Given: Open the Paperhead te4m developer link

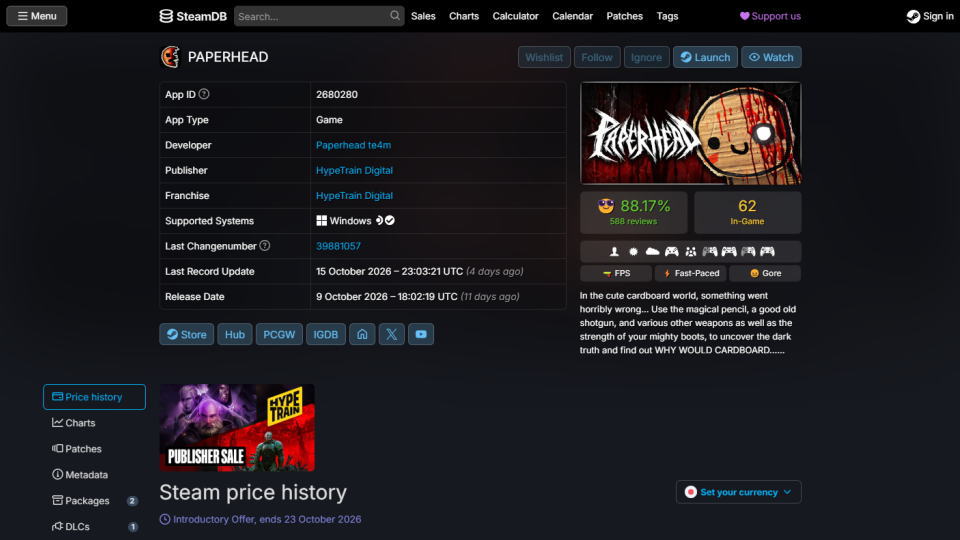Looking at the screenshot, I should (x=353, y=145).
